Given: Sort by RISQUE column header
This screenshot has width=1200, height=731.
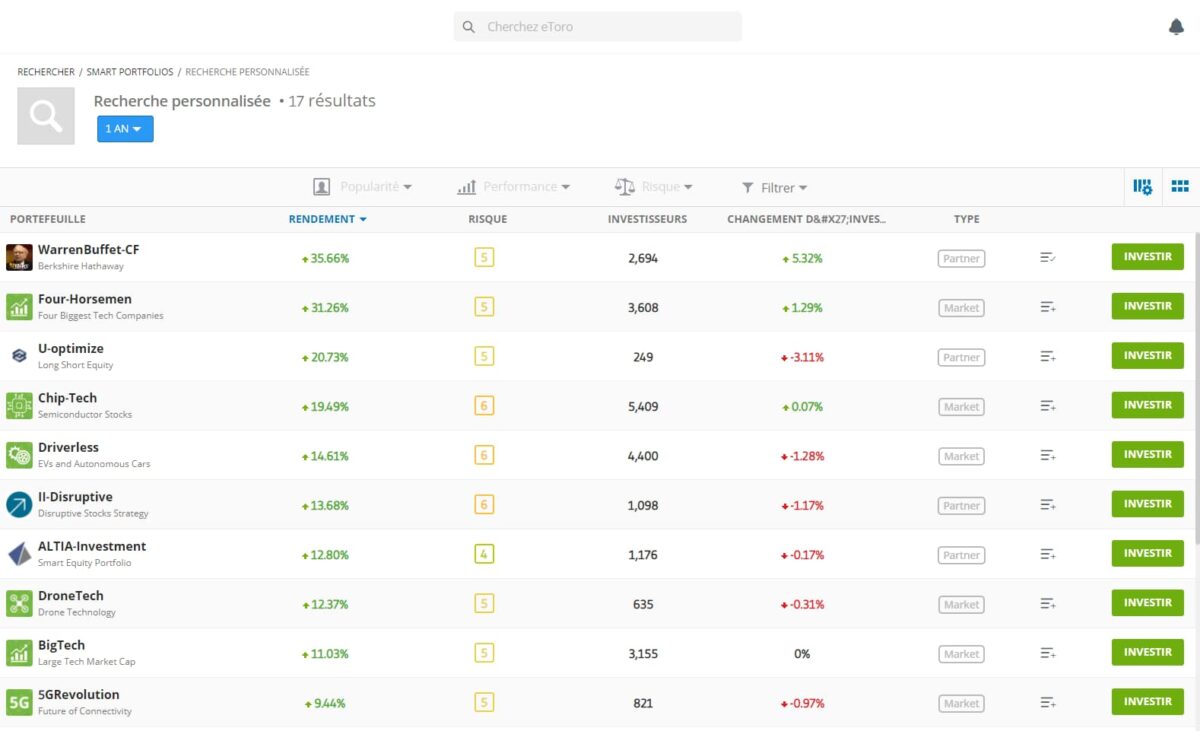Looking at the screenshot, I should (487, 219).
